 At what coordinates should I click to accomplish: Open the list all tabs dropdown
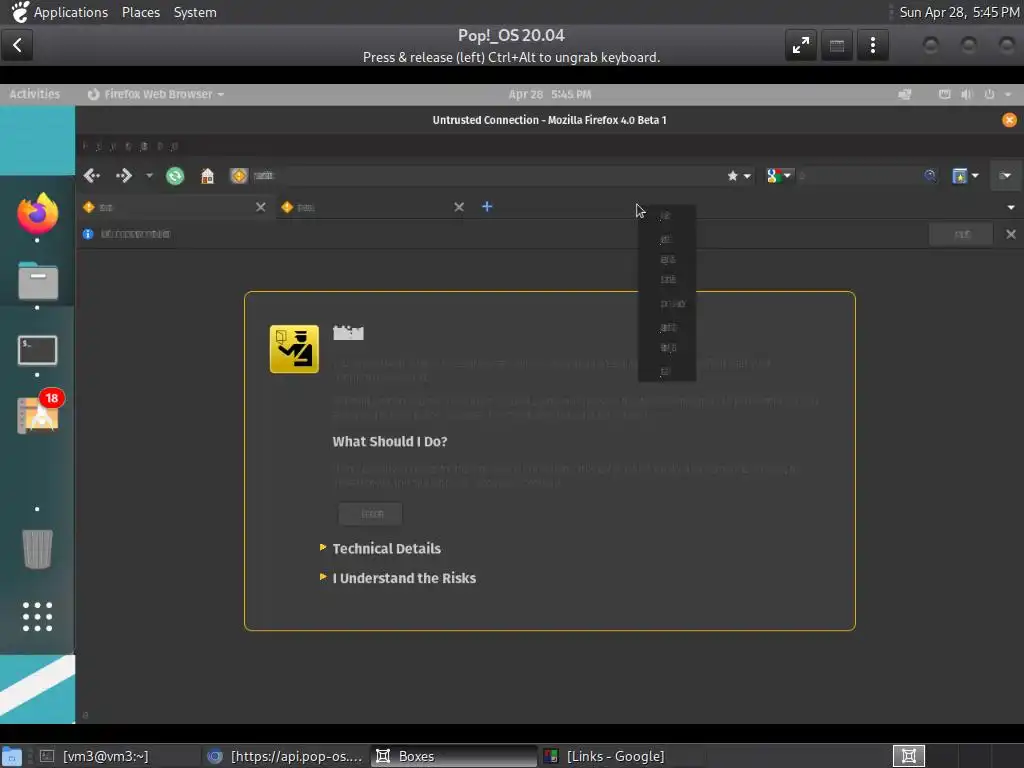[1011, 208]
